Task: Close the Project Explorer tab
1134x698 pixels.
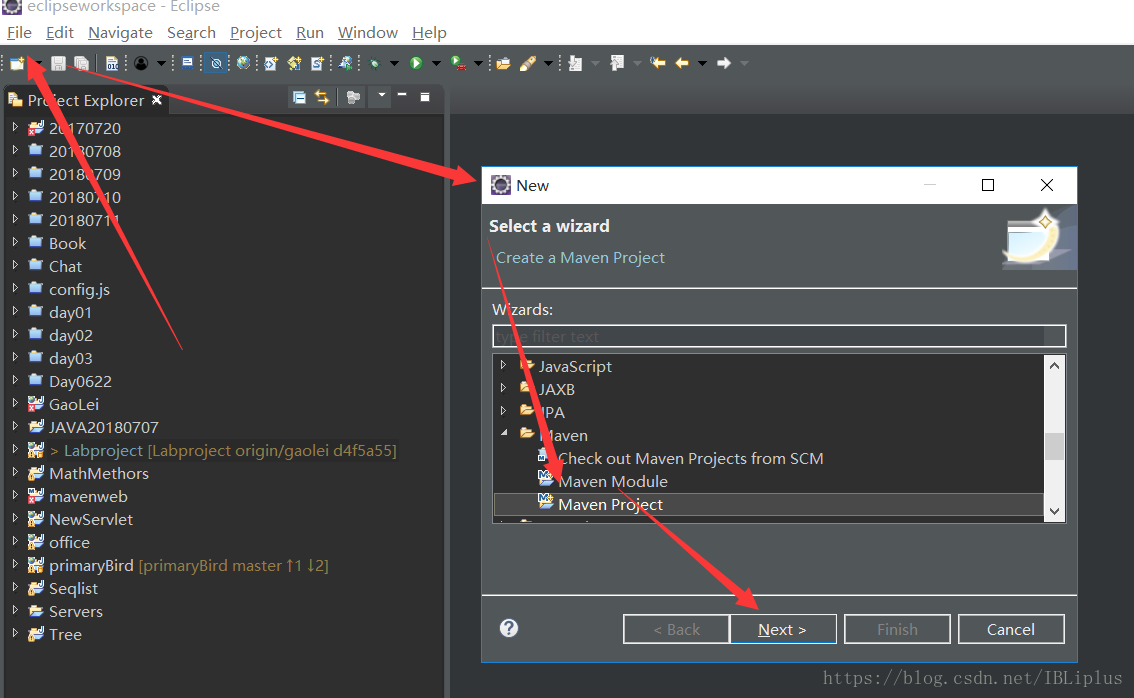Action: [157, 100]
